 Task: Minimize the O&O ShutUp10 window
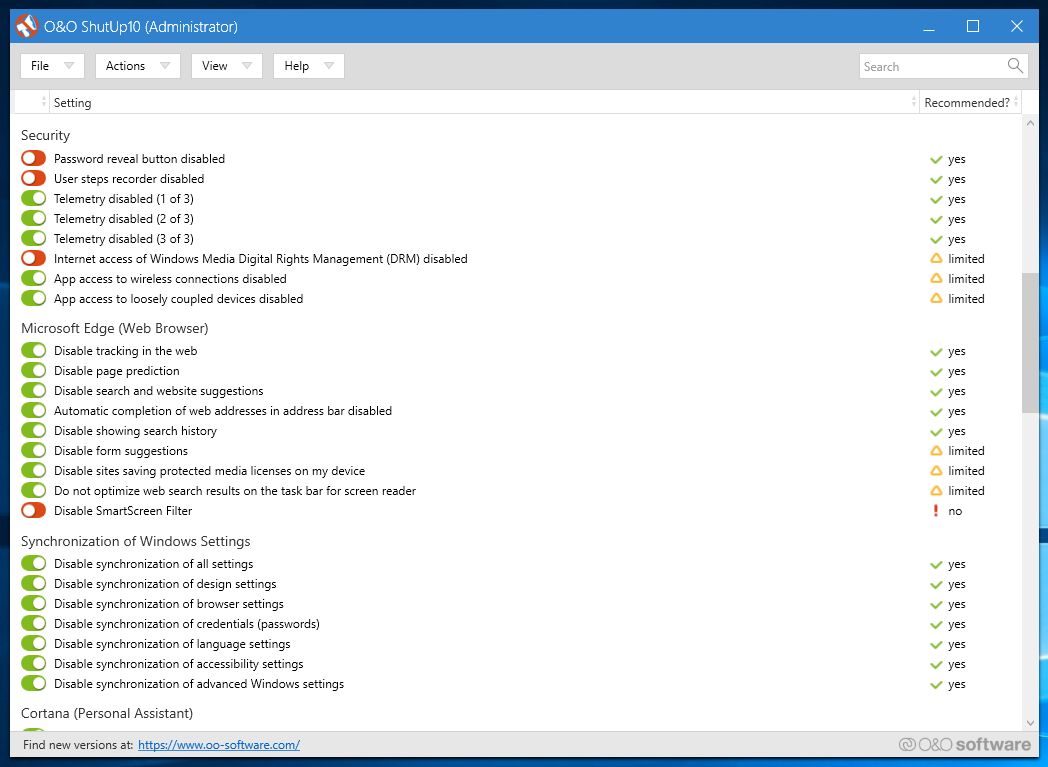(x=929, y=26)
